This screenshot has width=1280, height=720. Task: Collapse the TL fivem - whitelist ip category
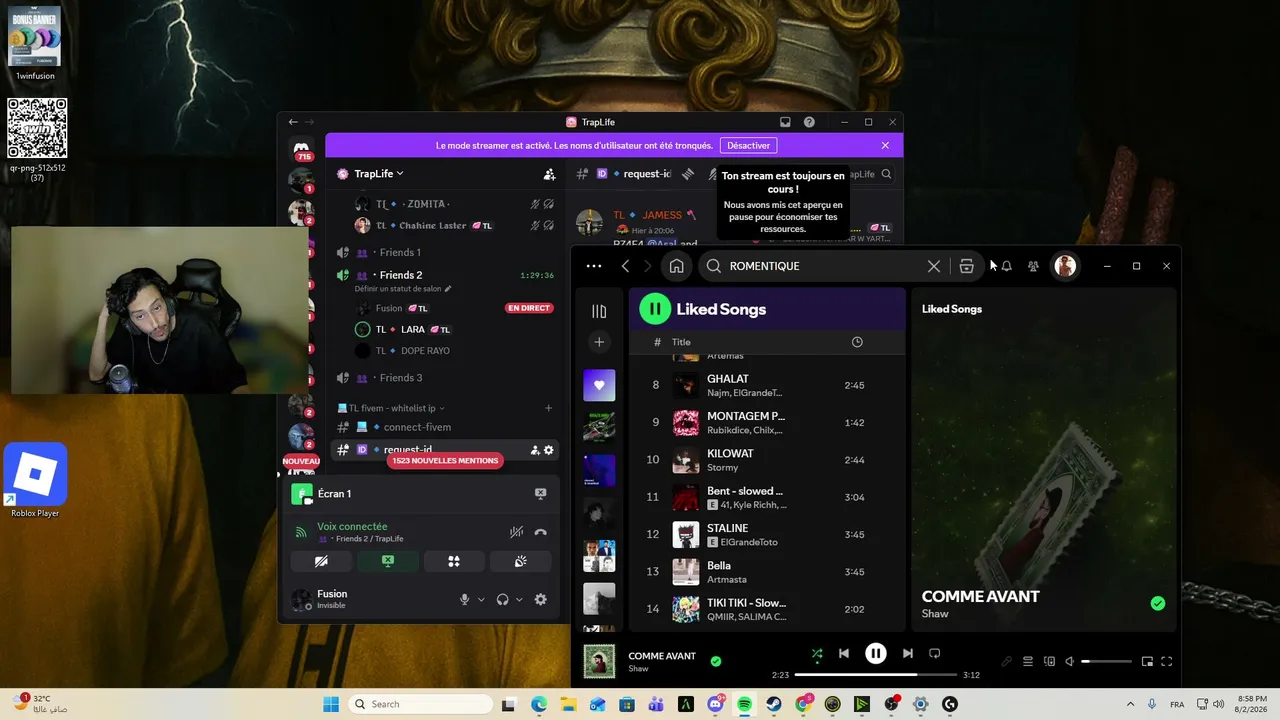391,408
